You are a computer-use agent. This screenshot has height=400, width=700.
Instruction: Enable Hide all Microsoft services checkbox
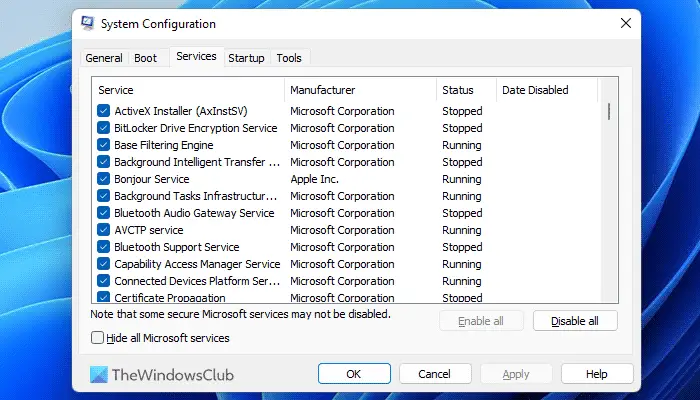click(x=97, y=338)
